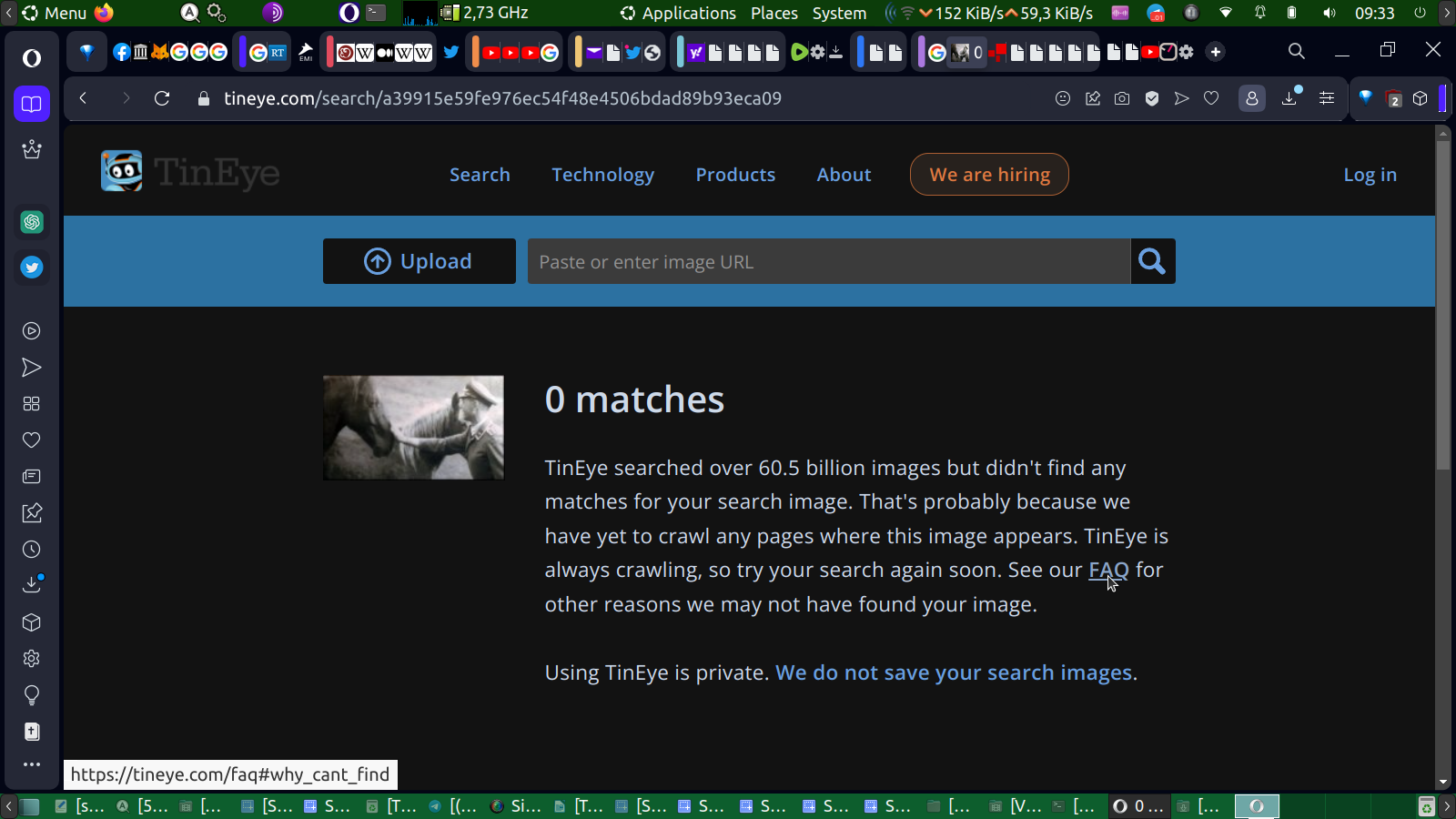Open Downloads icon in the sidebar
The height and width of the screenshot is (819, 1456).
(32, 584)
